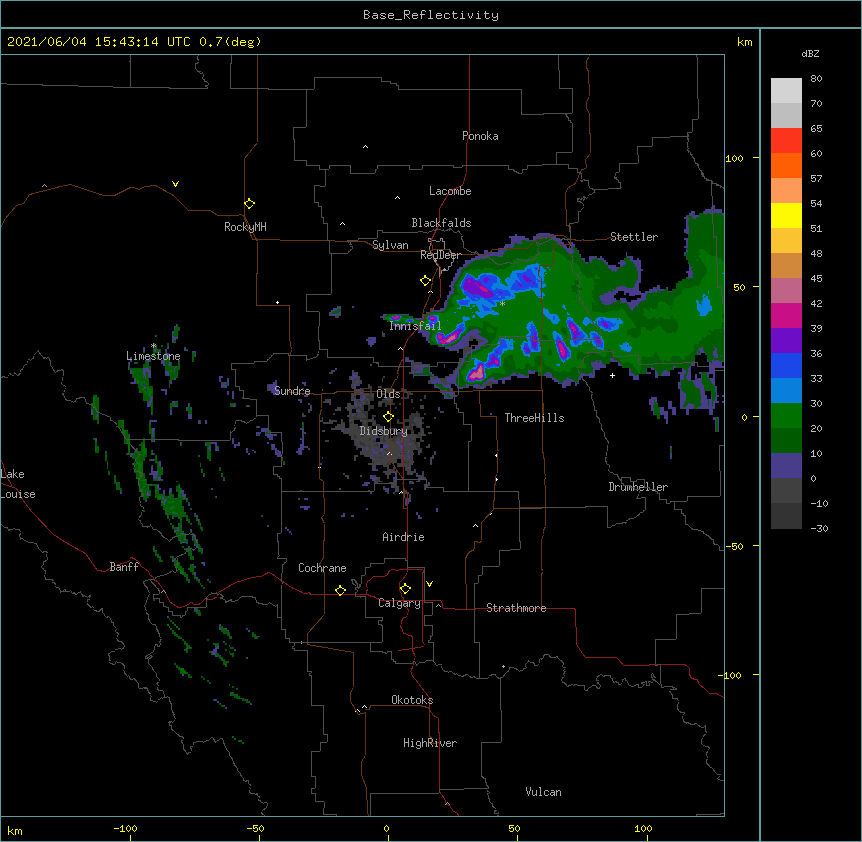The width and height of the screenshot is (862, 842).
Task: Click the Innisfail city label
Action: tap(415, 326)
